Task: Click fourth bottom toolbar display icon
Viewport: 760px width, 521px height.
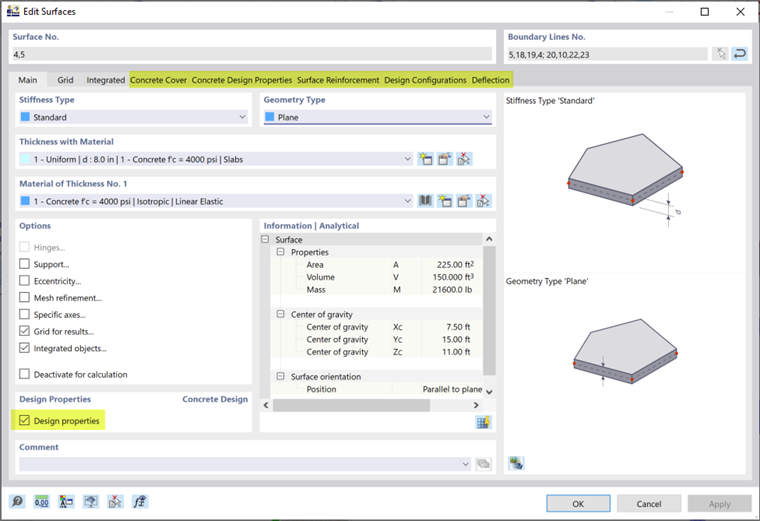Action: click(x=91, y=502)
